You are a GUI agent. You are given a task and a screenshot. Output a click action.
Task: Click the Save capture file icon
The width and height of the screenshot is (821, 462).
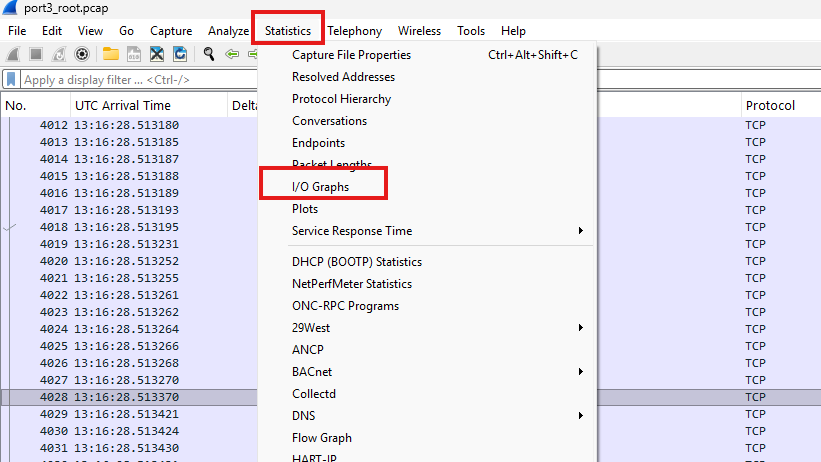click(x=134, y=54)
